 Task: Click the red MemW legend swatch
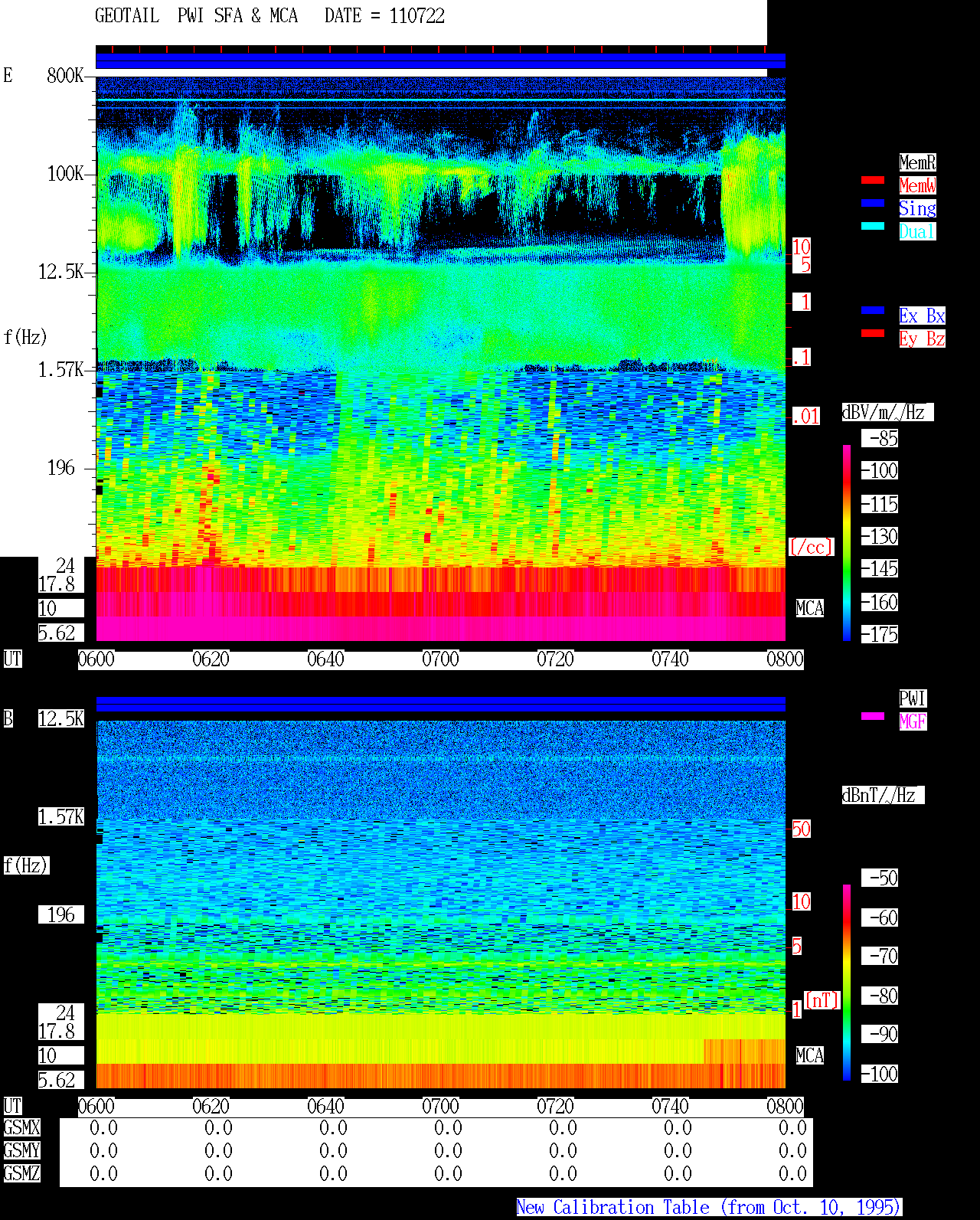pos(873,180)
